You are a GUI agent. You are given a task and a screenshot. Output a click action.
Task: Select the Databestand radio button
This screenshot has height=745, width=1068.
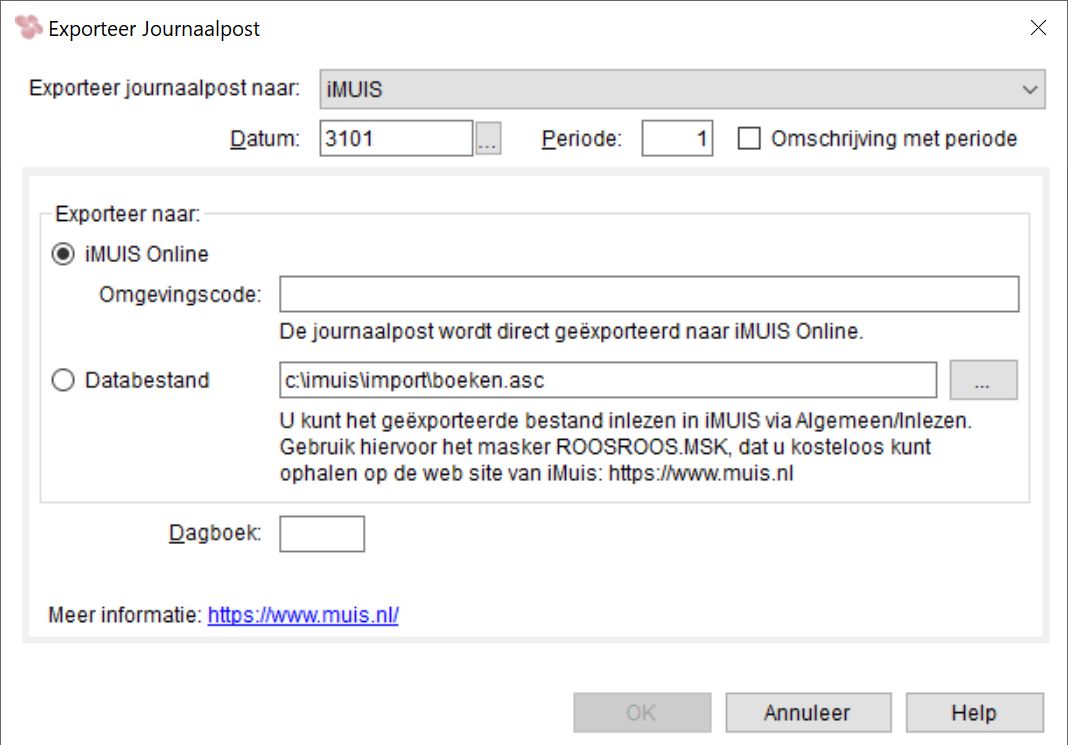click(63, 380)
